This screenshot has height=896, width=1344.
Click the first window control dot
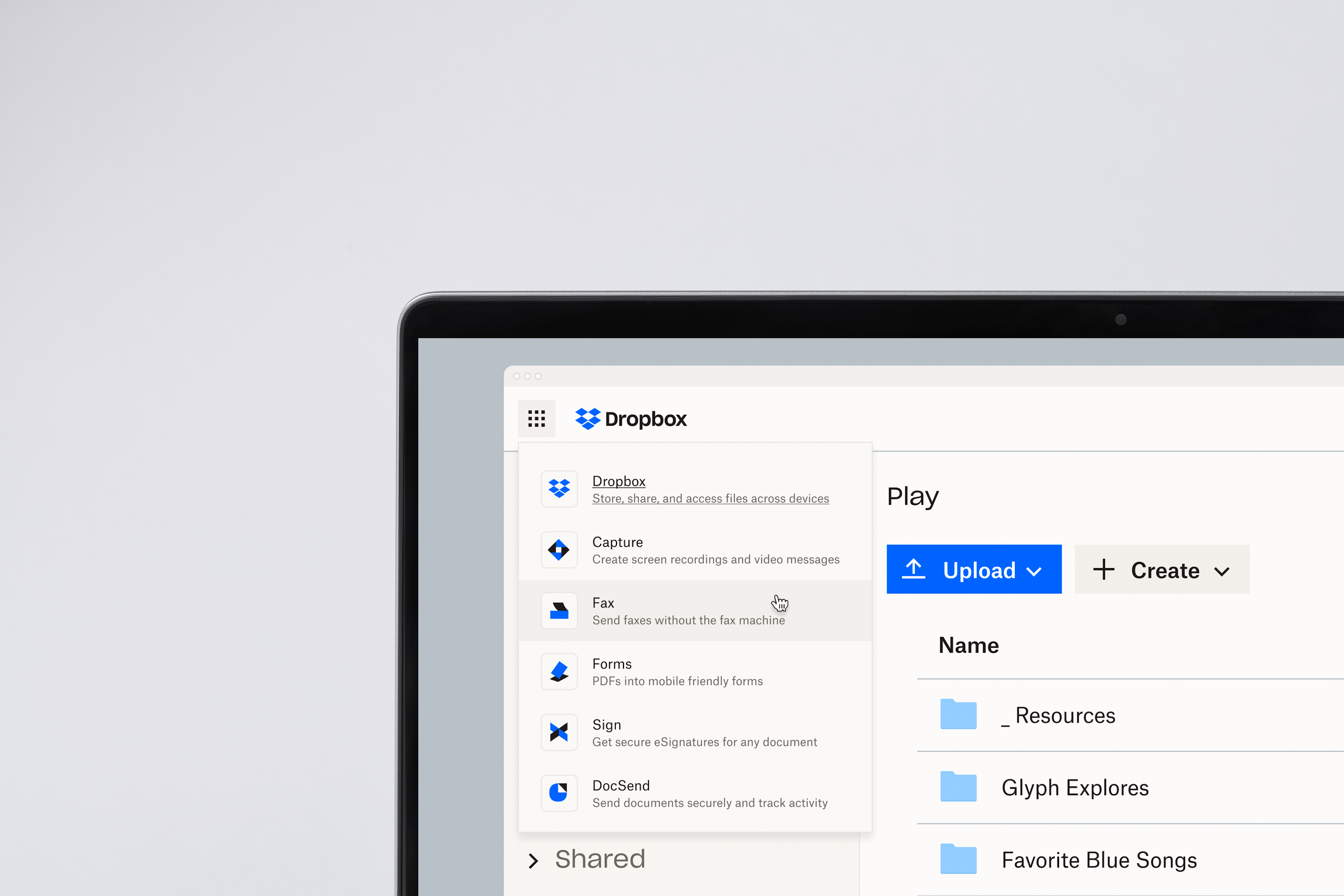pos(517,376)
